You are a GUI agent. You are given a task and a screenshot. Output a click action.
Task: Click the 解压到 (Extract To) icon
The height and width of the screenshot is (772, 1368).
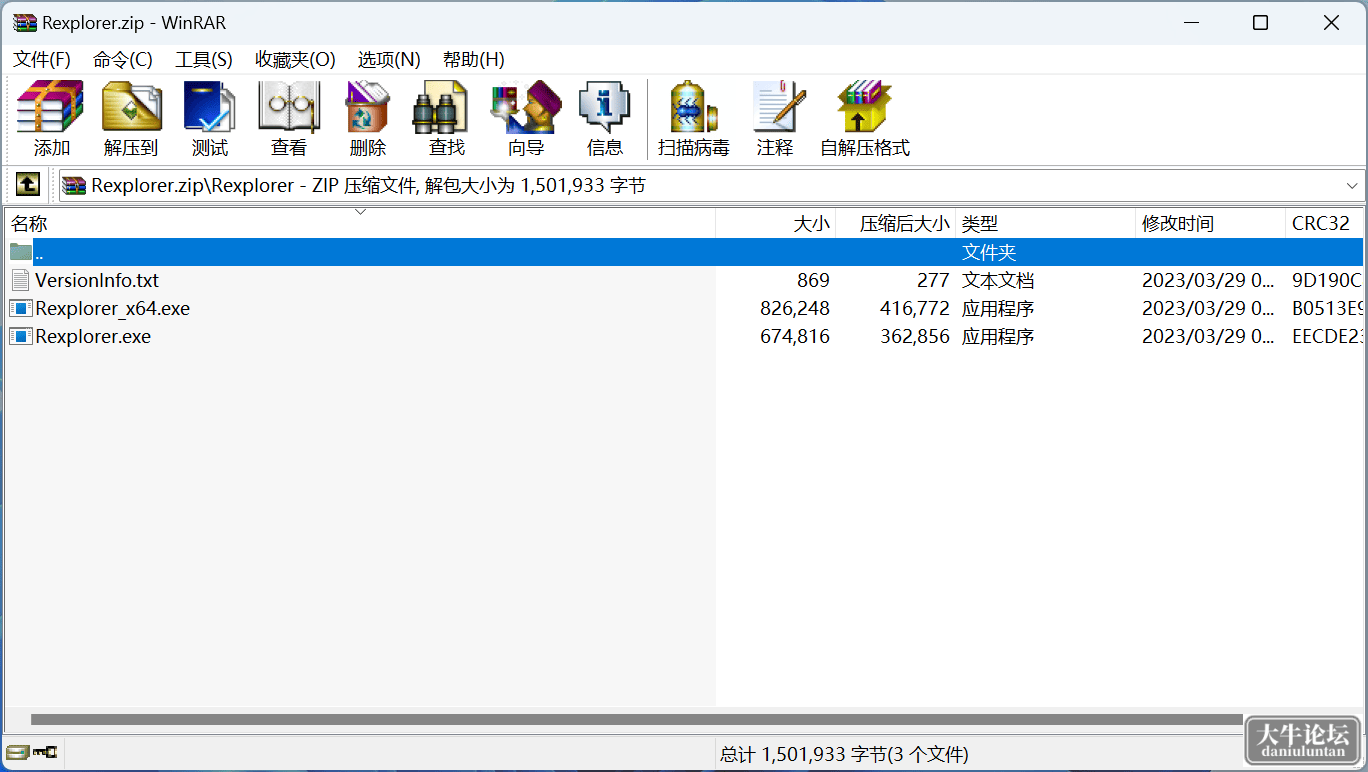click(x=131, y=119)
